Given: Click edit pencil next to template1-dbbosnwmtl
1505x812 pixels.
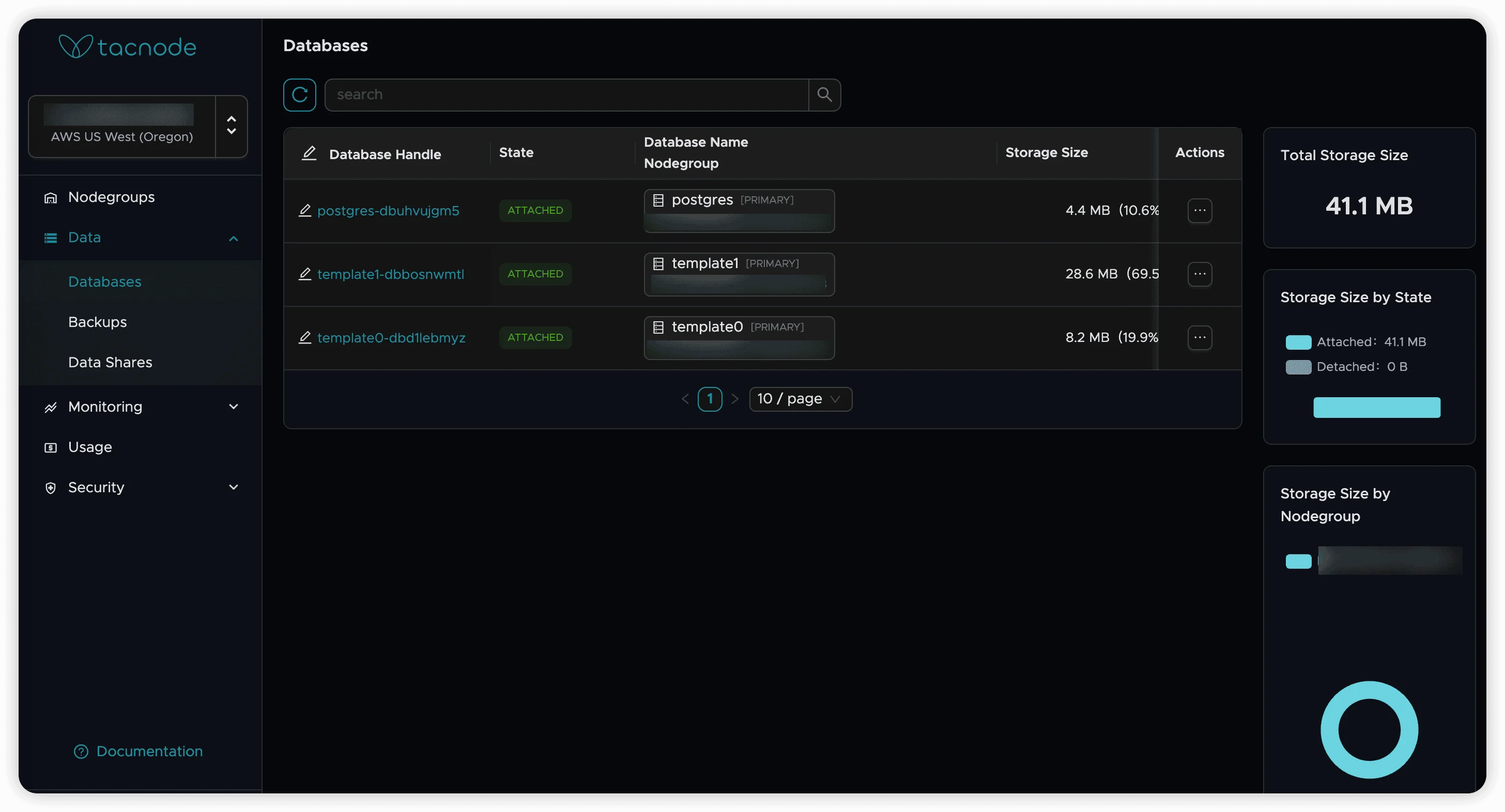Looking at the screenshot, I should coord(305,274).
